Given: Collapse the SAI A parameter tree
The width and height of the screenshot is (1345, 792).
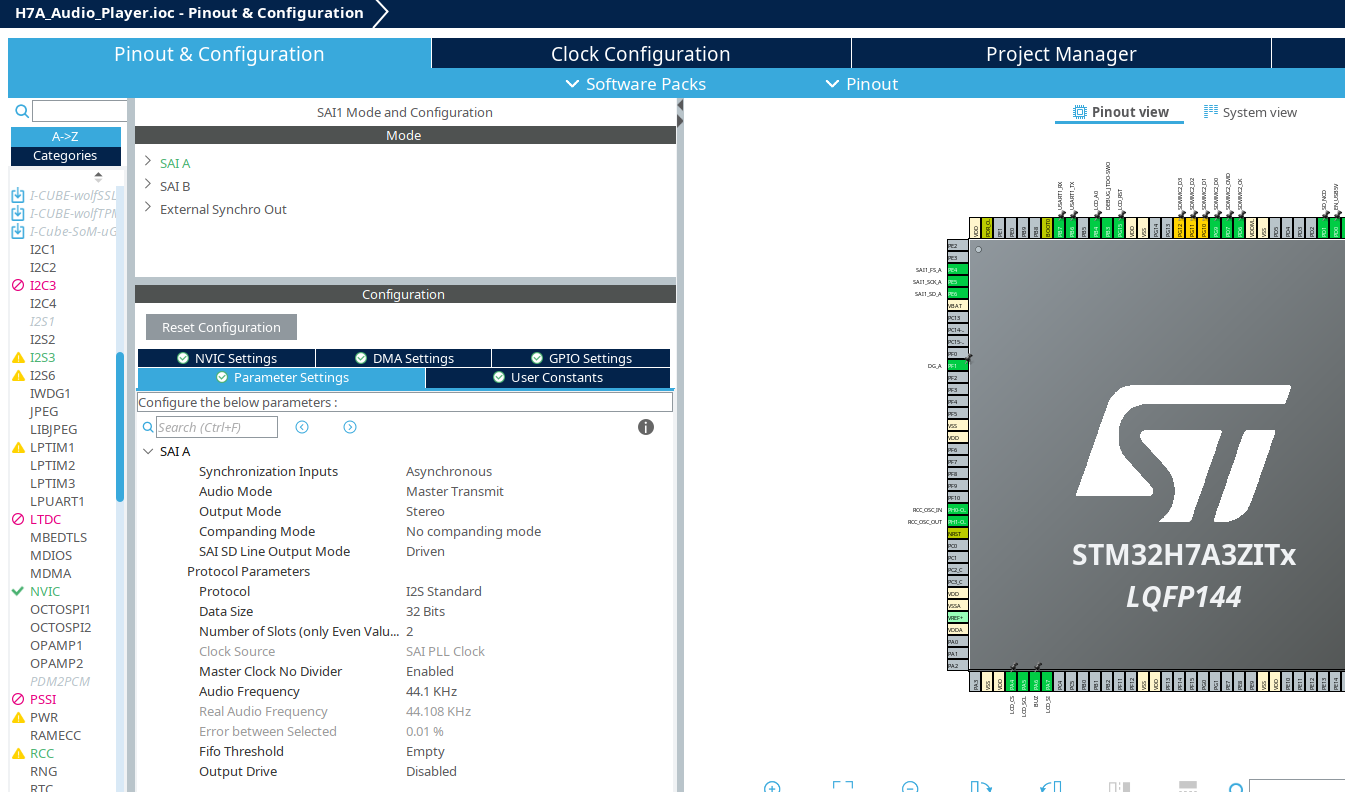Looking at the screenshot, I should [148, 451].
